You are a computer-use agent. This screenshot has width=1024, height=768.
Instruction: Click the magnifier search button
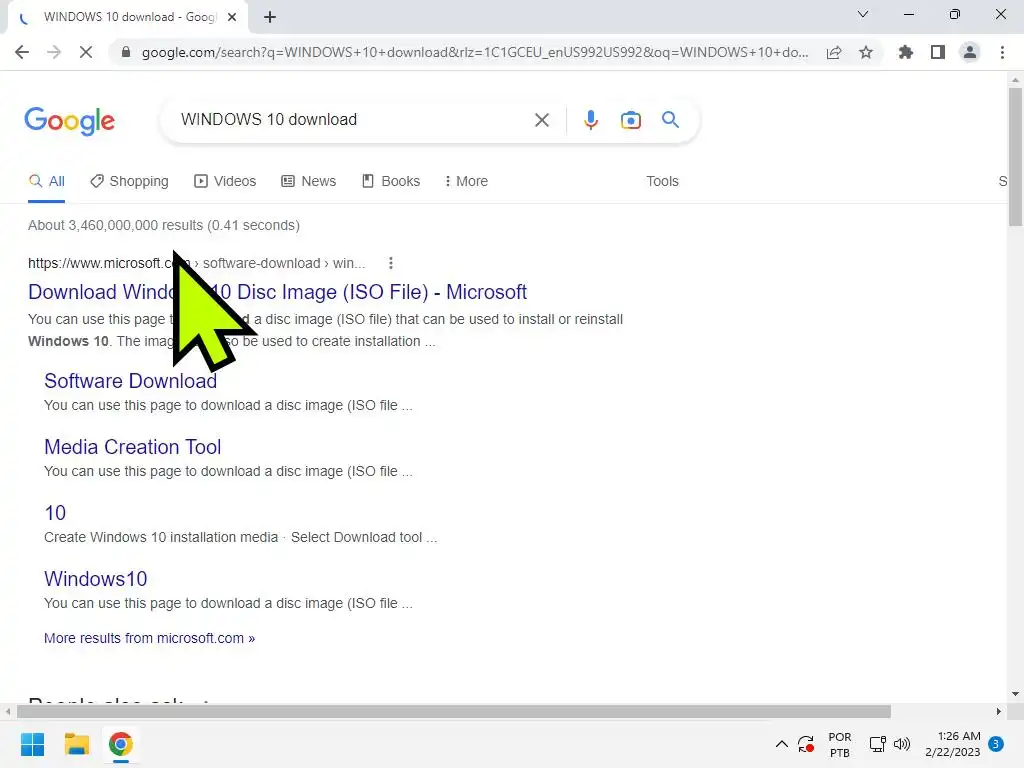coord(670,120)
